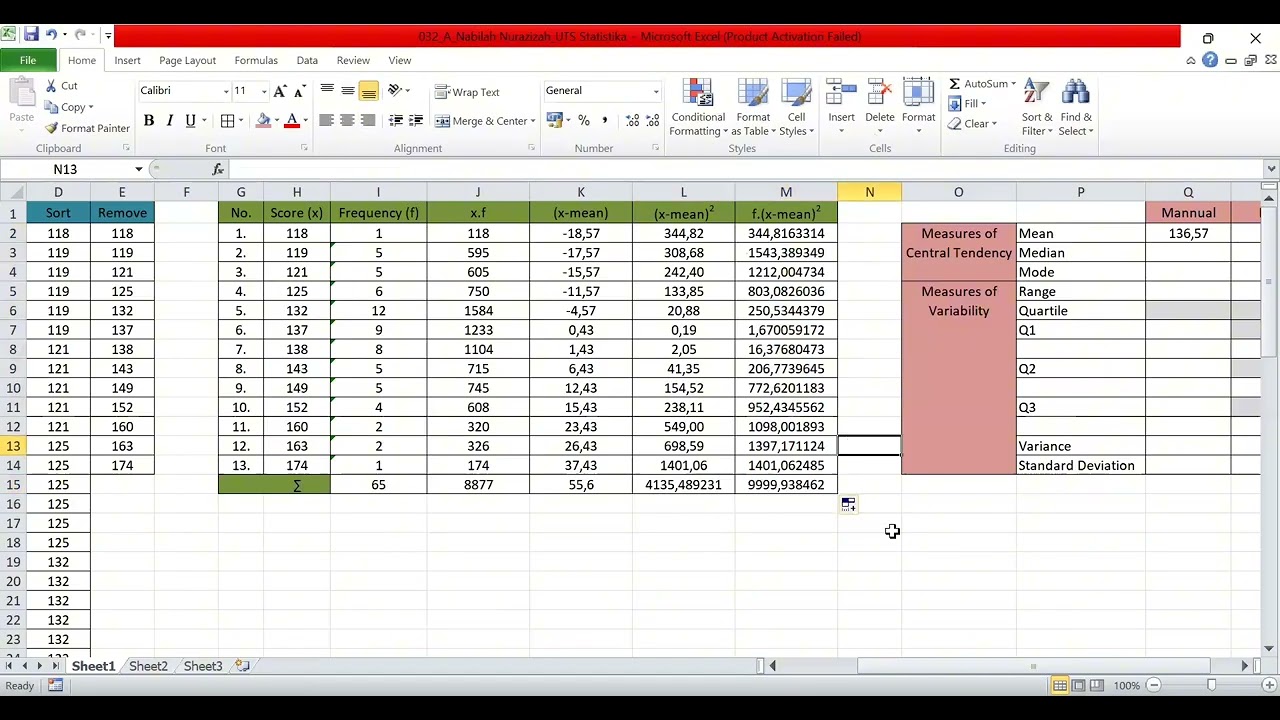Increase font size with Grow Font icon

click(280, 91)
